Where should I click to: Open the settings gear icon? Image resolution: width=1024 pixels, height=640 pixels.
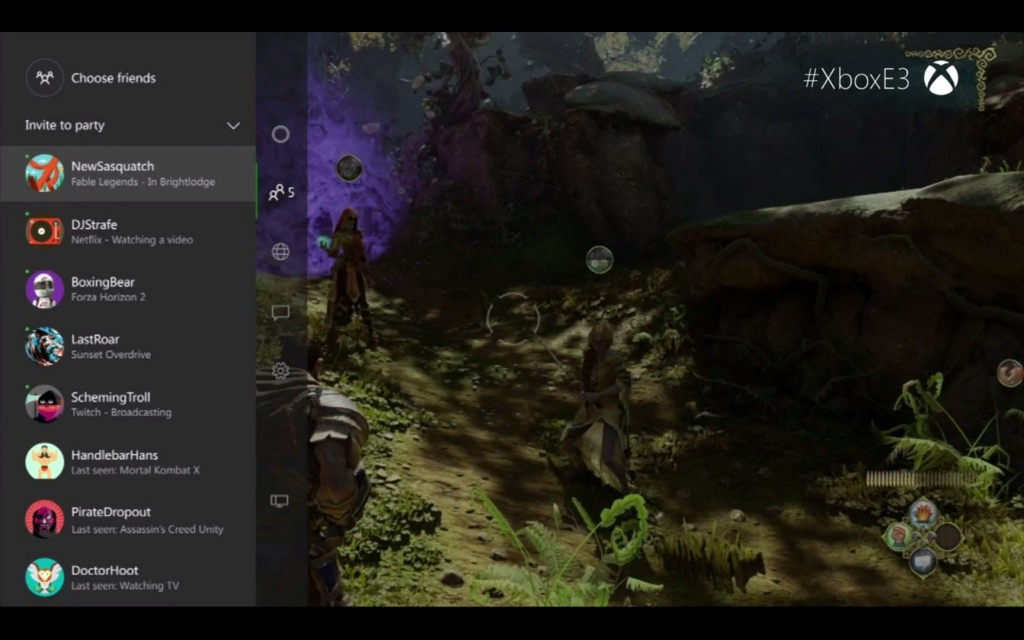280,370
